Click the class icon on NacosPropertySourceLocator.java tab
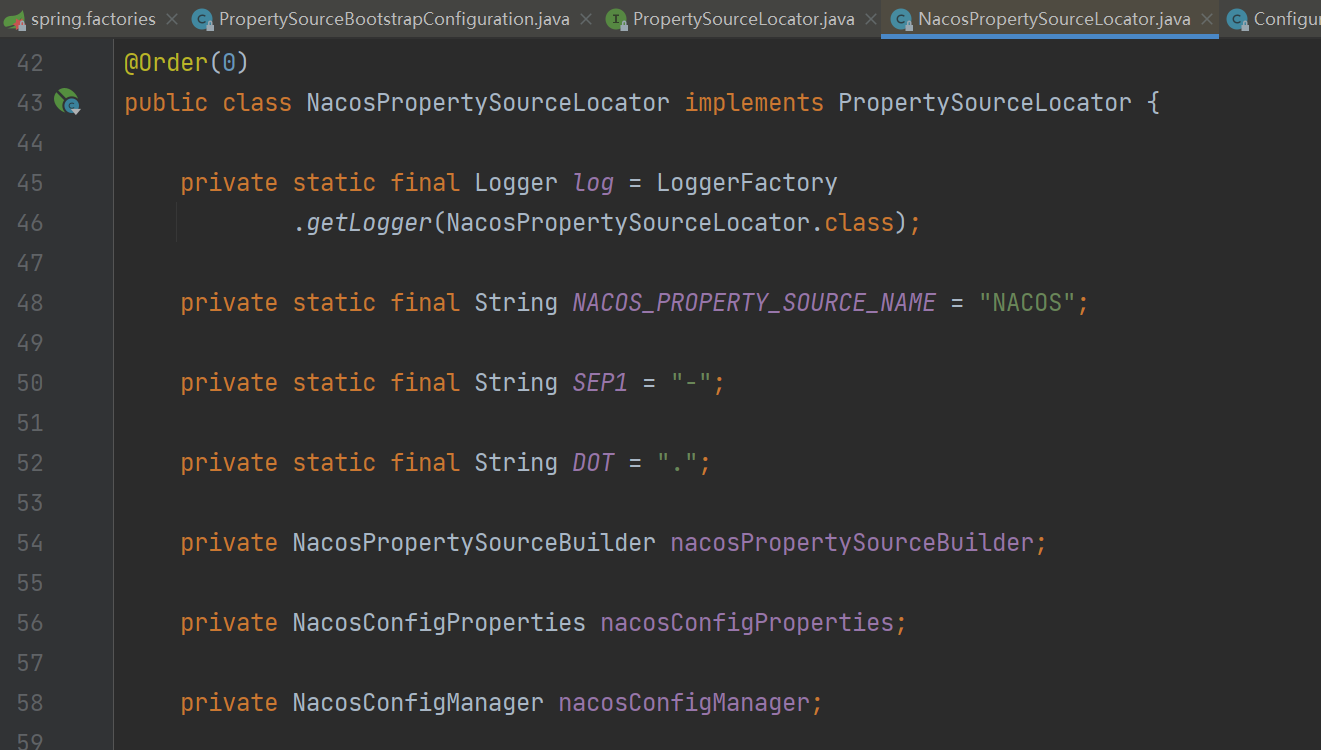The image size is (1321, 750). click(901, 19)
